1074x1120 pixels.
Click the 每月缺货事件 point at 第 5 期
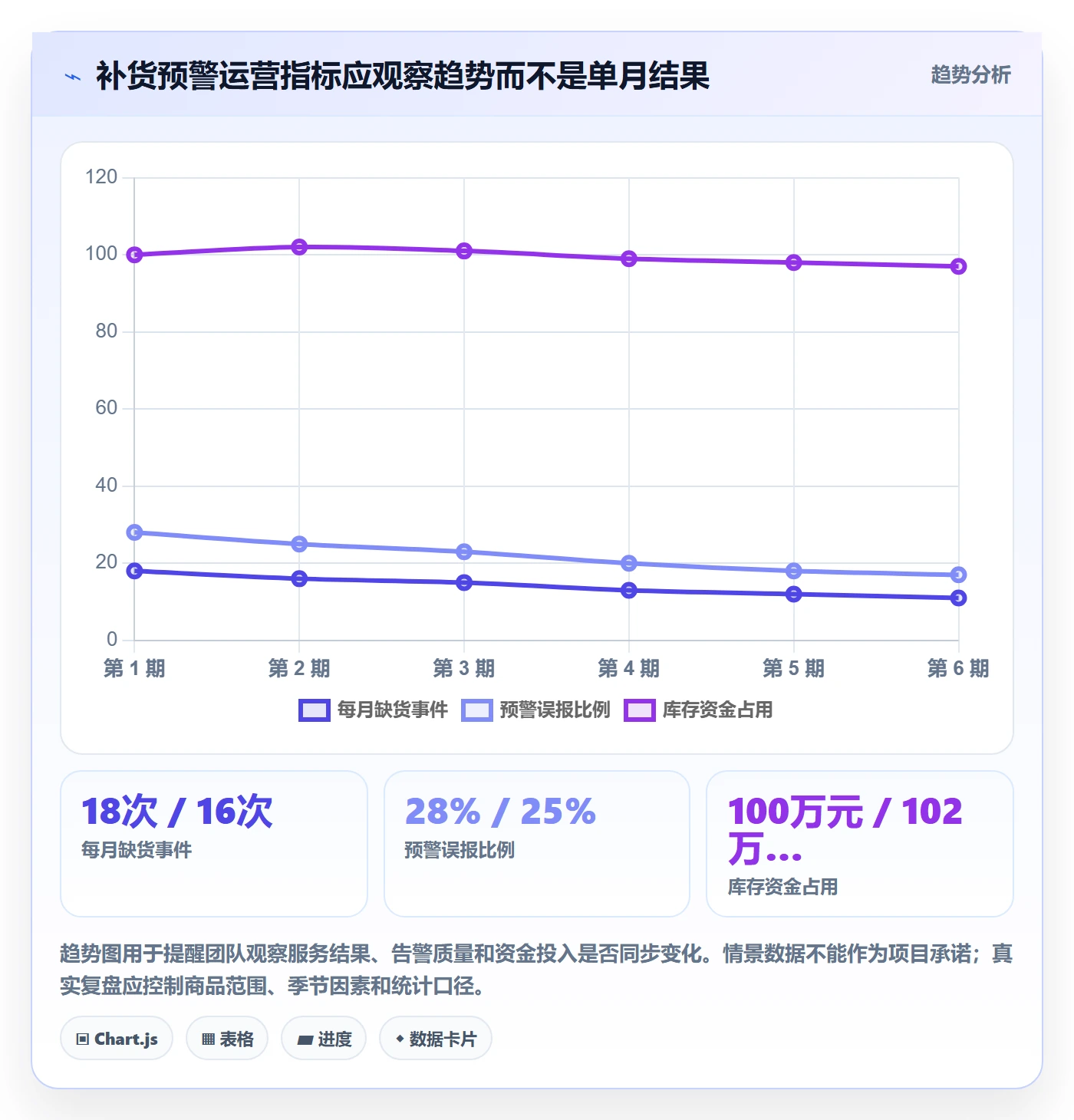coord(794,594)
